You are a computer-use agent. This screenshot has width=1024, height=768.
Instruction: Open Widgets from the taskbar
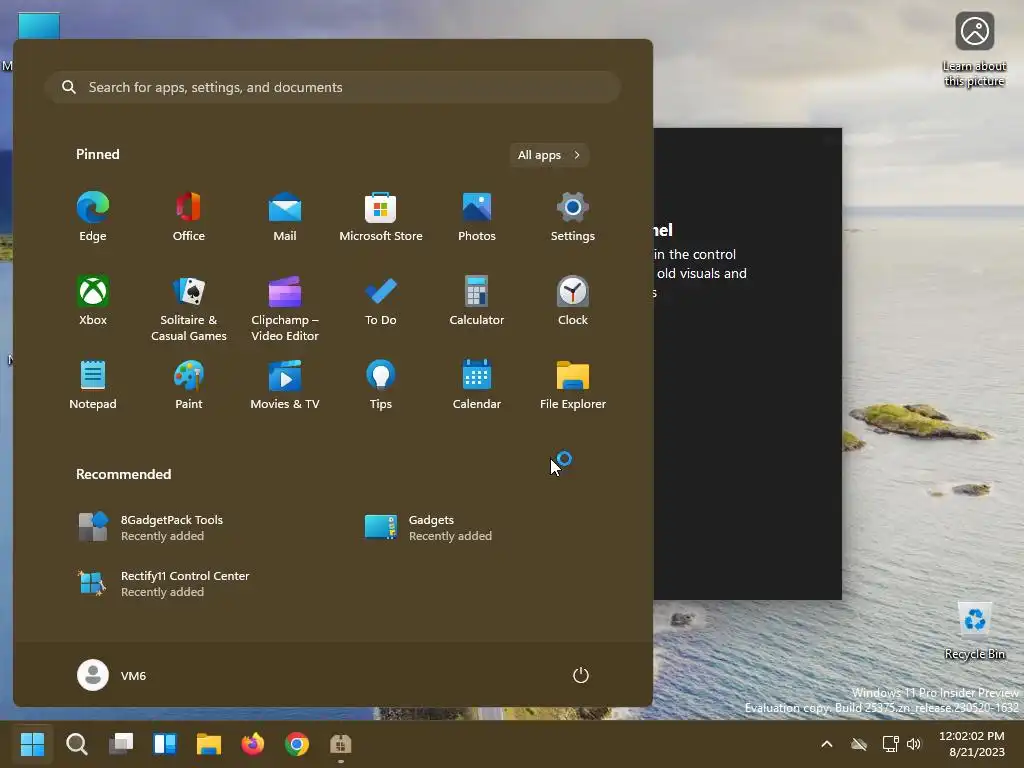[165, 743]
